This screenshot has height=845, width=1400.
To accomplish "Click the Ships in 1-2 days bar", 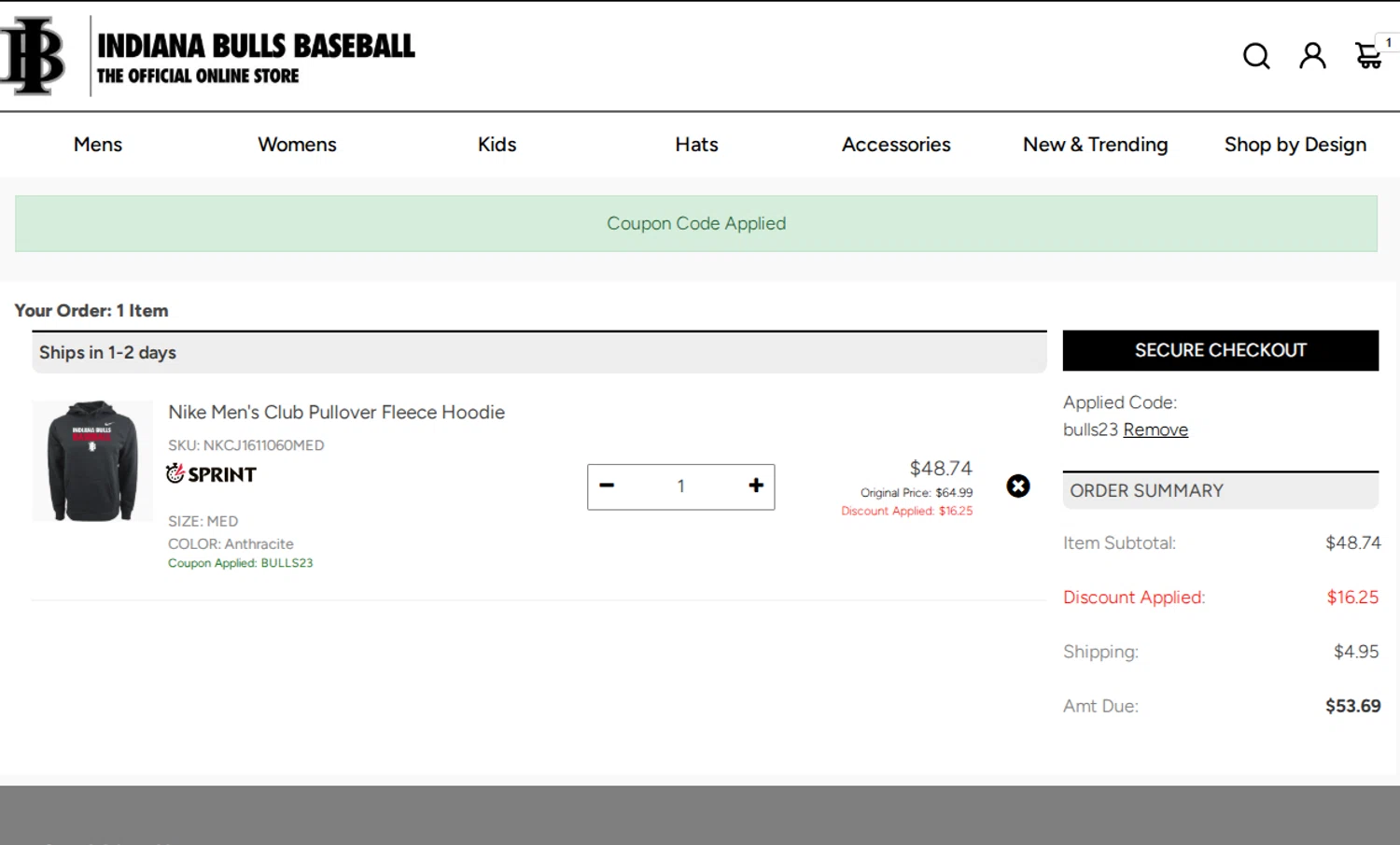I will coord(539,352).
